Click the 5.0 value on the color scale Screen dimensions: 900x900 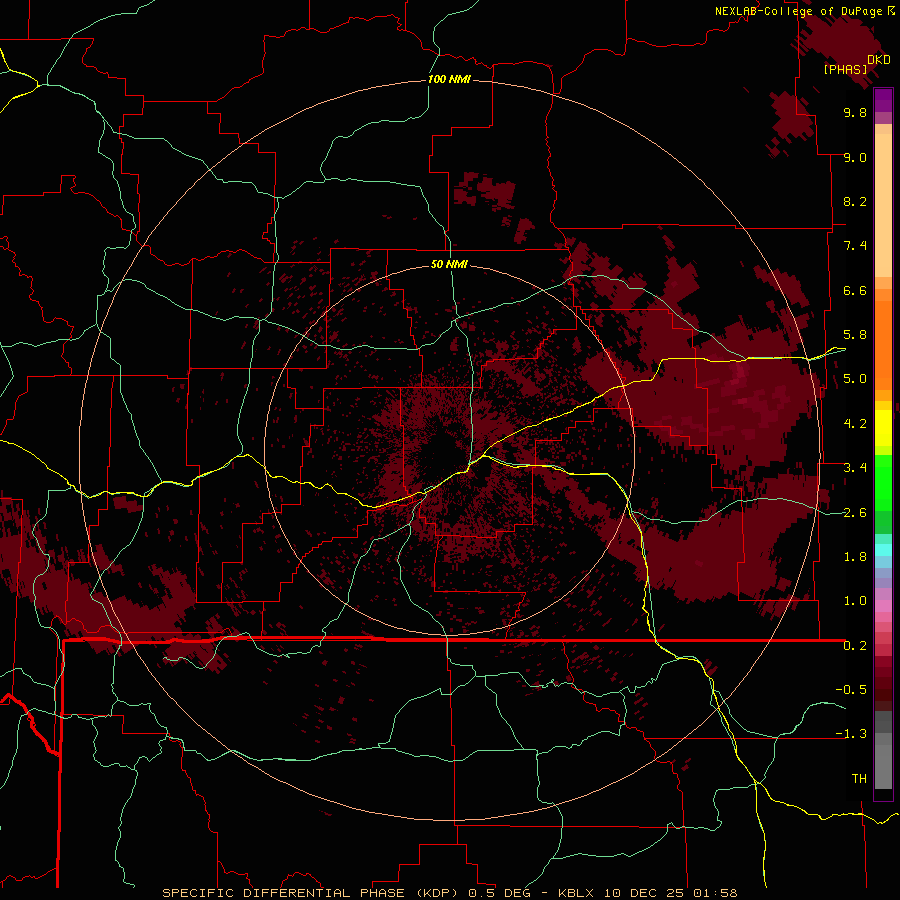click(855, 379)
